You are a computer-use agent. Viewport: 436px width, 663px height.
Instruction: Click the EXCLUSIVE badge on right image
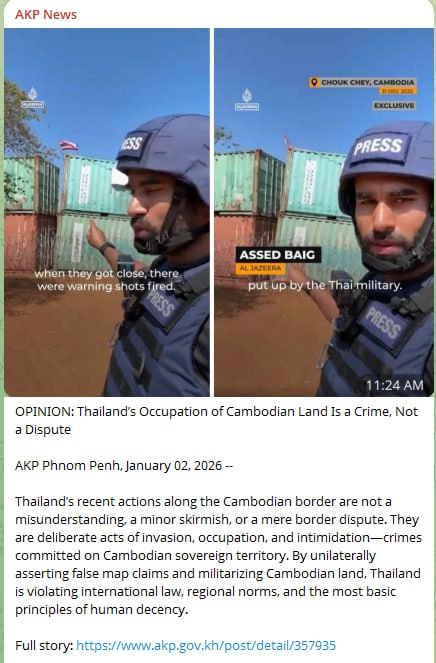394,105
